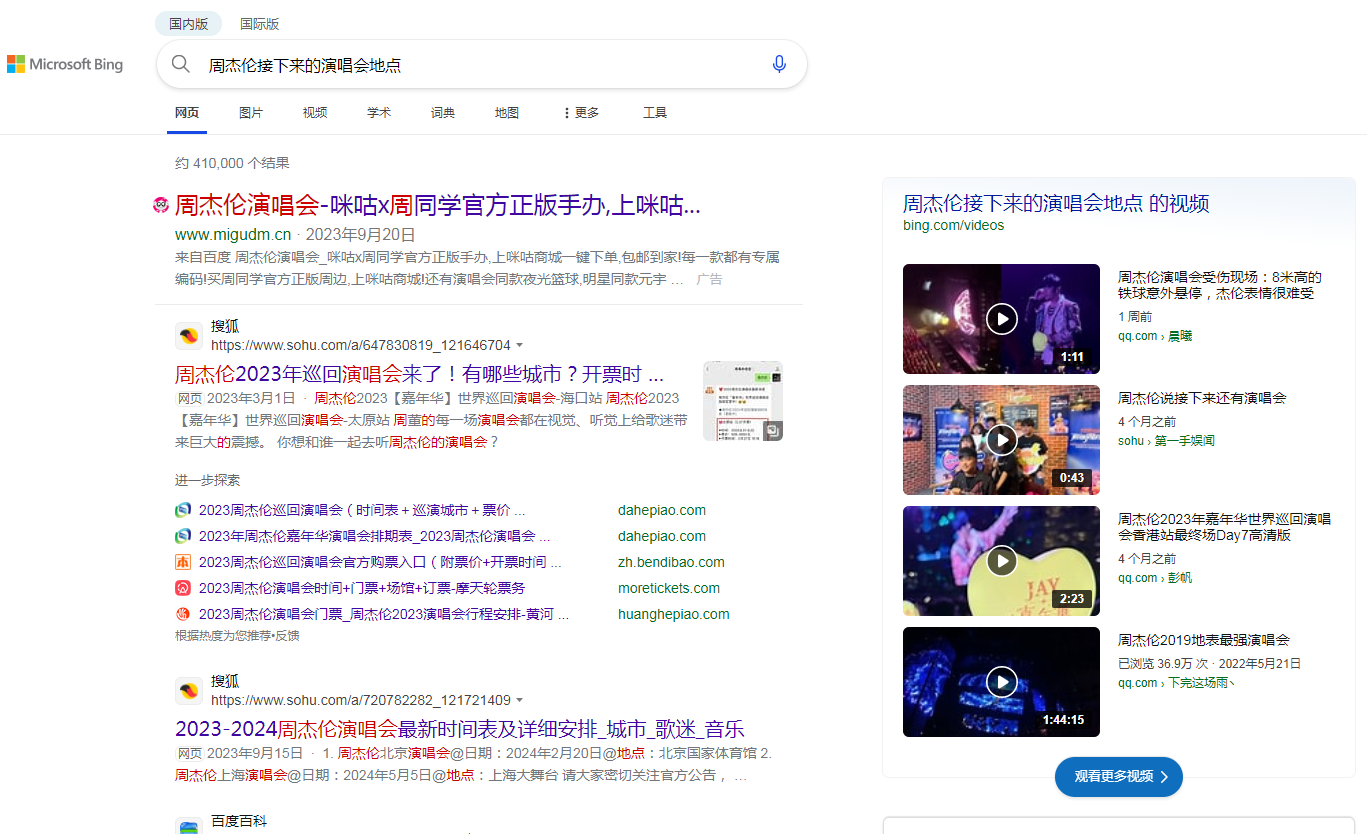The image size is (1367, 834).
Task: Click the moretickets.com red favicon
Action: click(x=183, y=587)
